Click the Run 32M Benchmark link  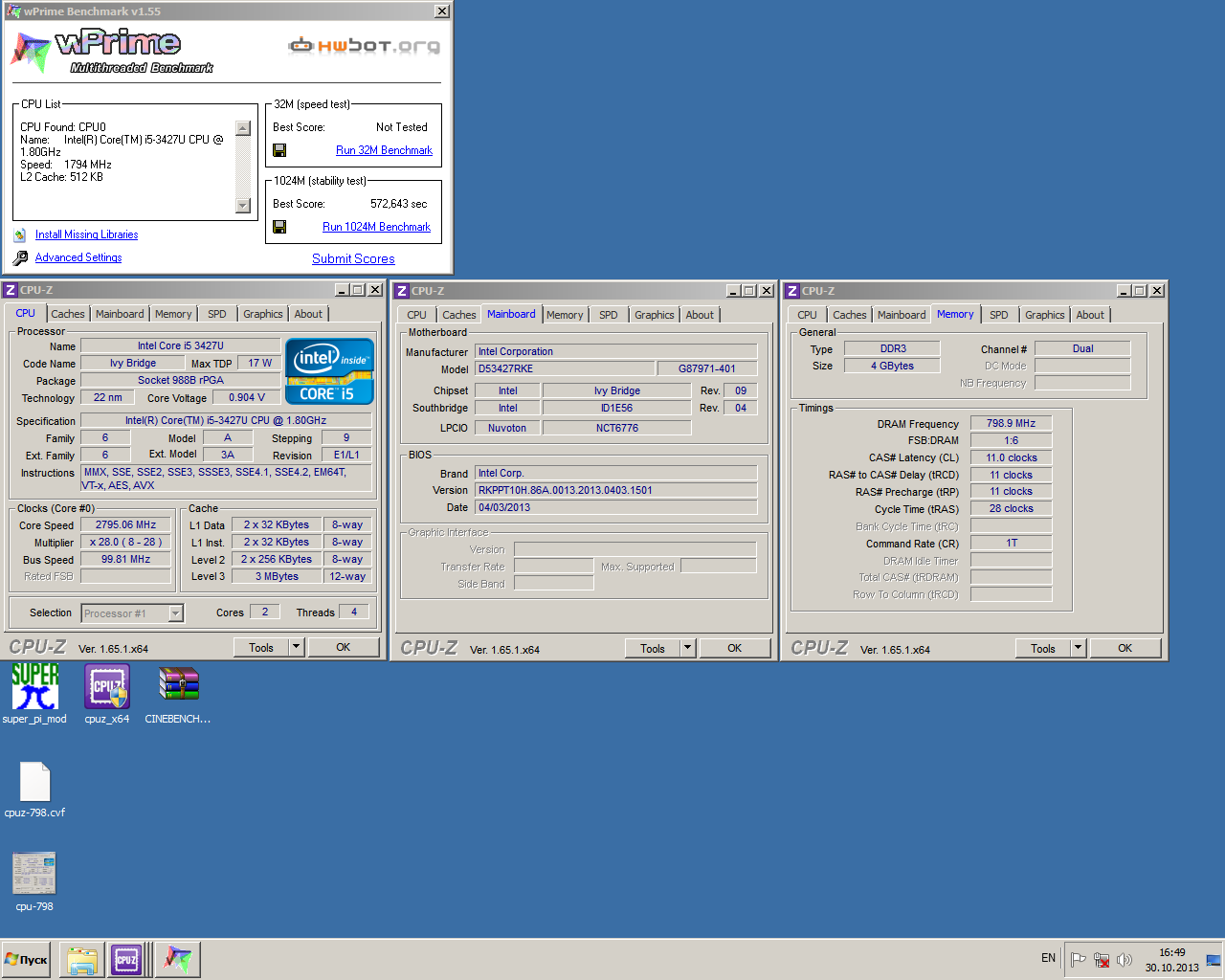(384, 150)
